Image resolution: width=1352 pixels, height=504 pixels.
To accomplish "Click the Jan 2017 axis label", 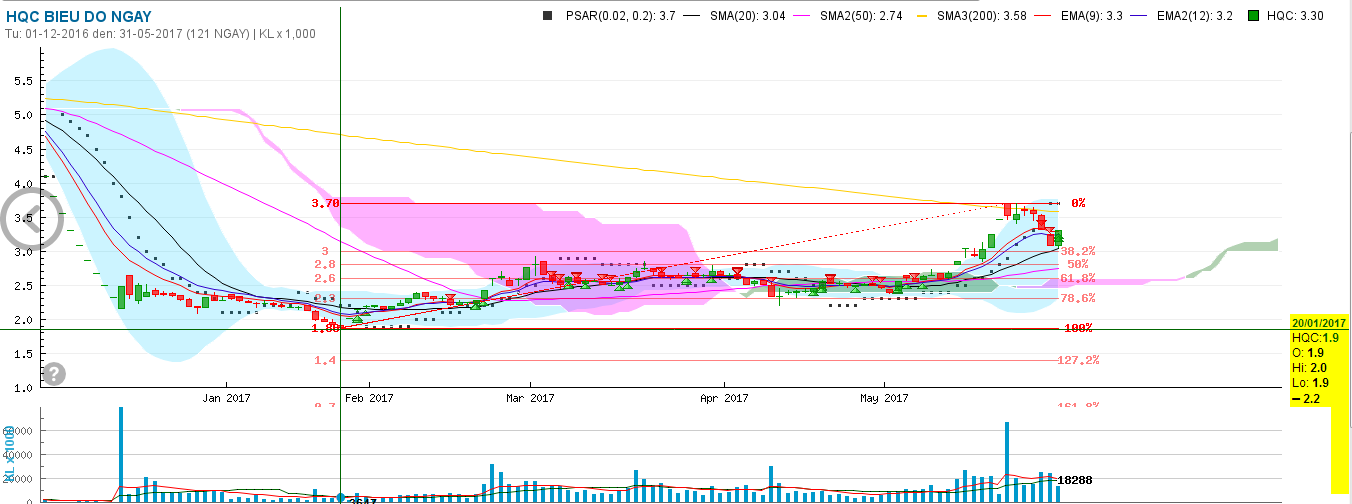I will click(226, 398).
